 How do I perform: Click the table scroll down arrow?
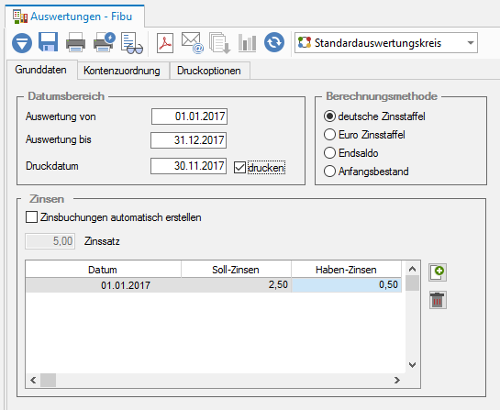coord(412,365)
